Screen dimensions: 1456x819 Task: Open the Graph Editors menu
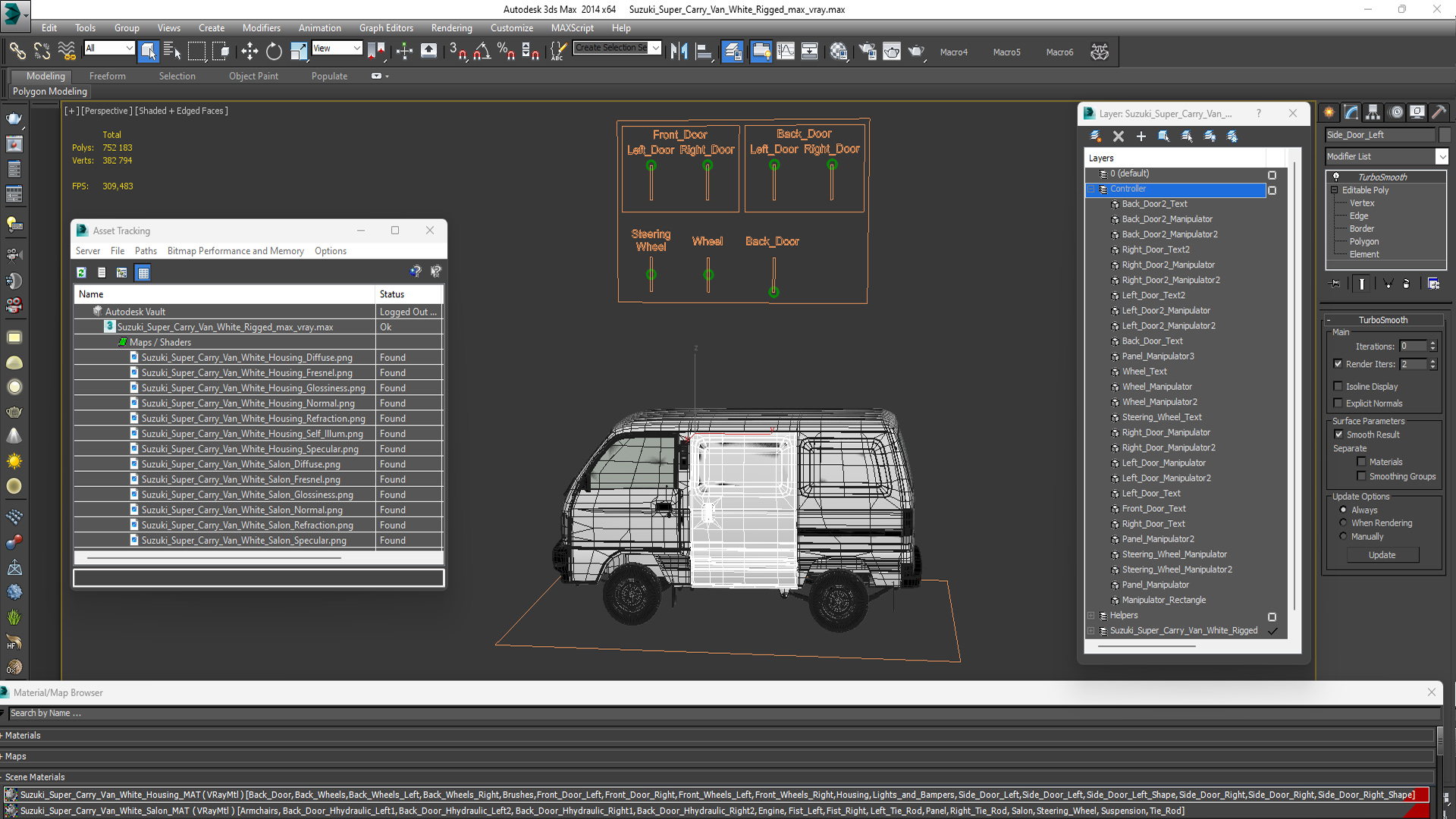click(386, 28)
